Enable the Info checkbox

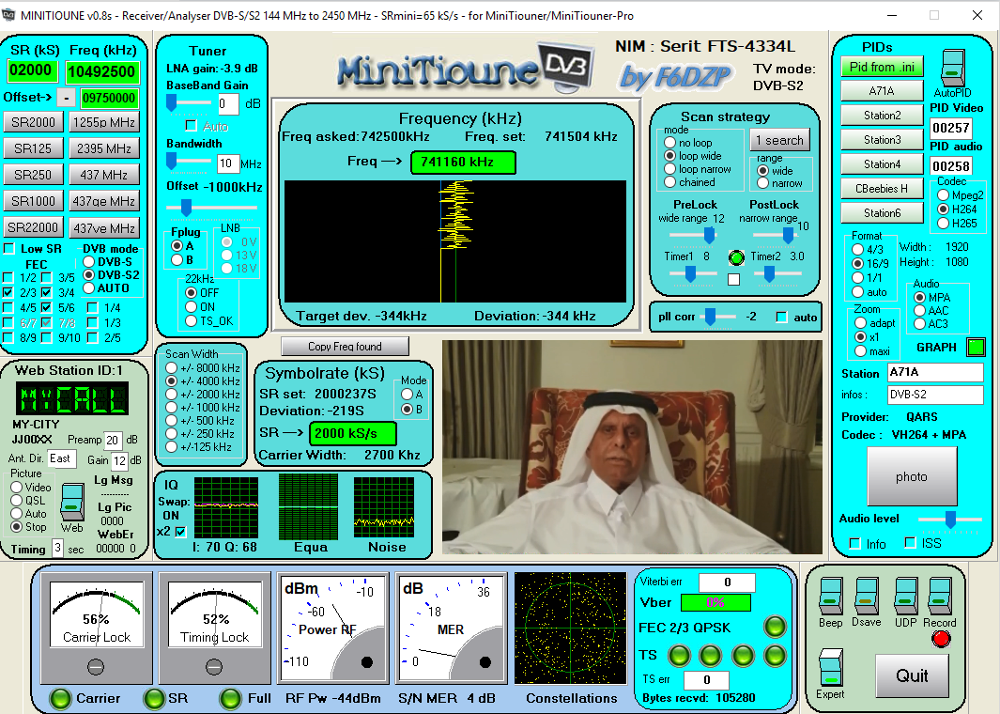click(855, 543)
